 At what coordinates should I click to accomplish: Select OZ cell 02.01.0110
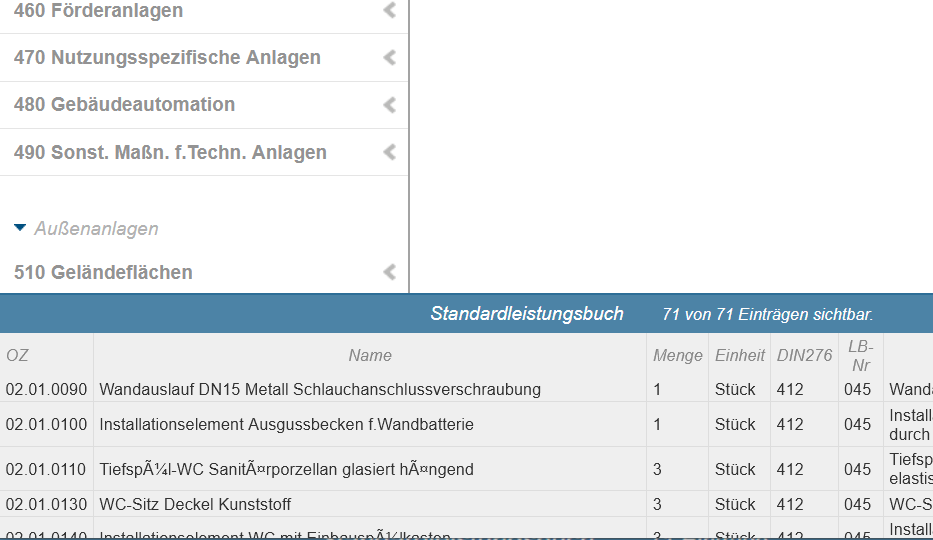[x=46, y=469]
